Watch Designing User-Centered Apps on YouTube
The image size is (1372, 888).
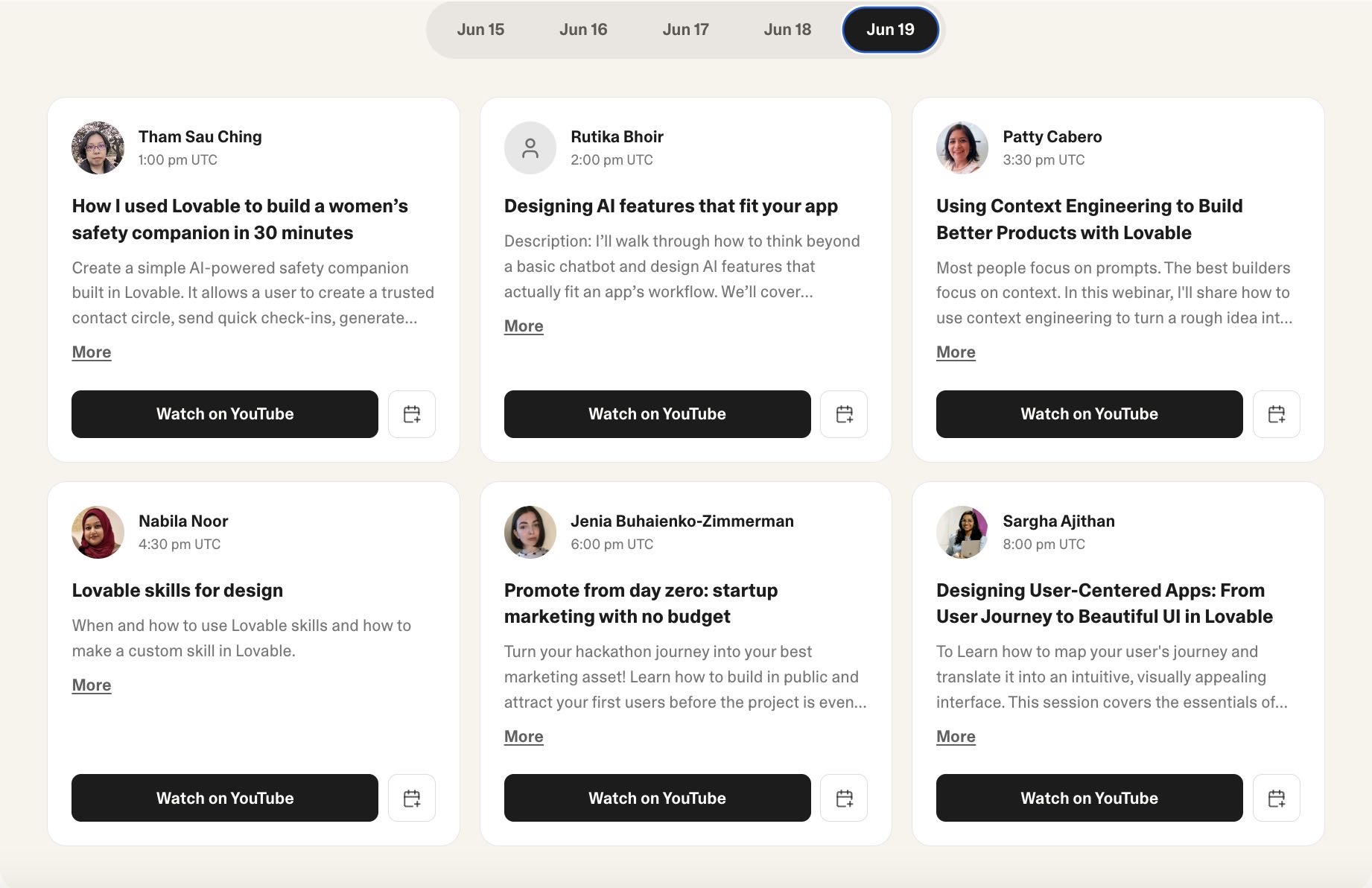(x=1090, y=798)
